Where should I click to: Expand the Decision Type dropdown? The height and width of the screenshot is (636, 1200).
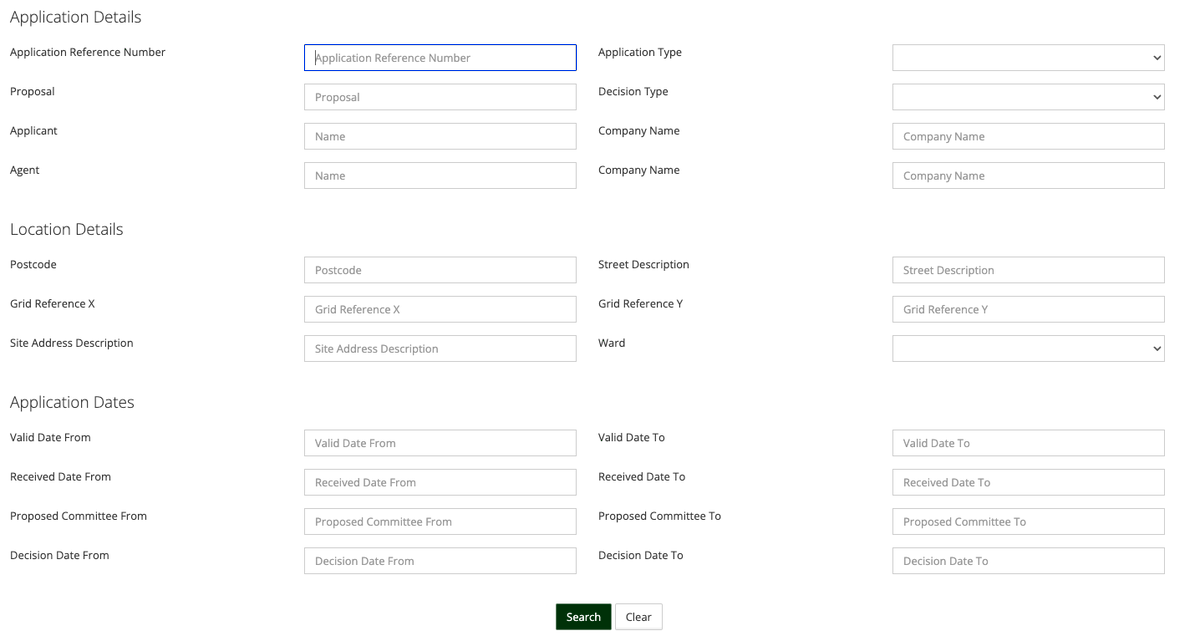tap(1028, 97)
